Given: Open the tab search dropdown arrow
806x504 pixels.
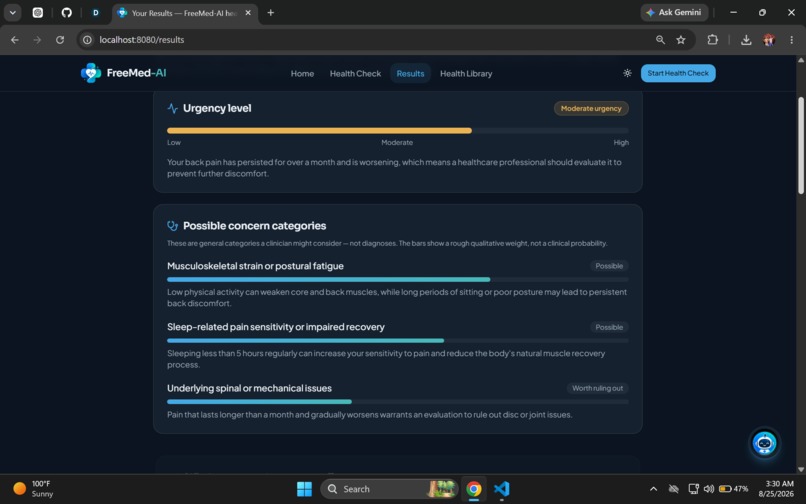Looking at the screenshot, I should 12,13.
